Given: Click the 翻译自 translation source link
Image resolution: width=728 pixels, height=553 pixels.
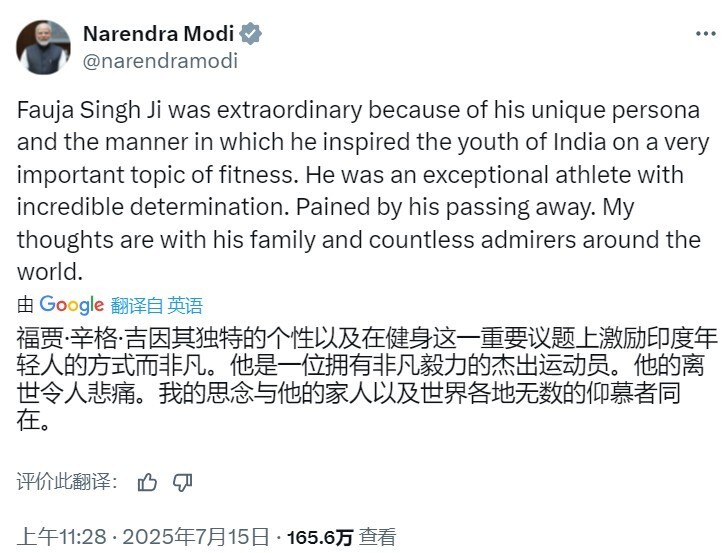Looking at the screenshot, I should [136, 306].
